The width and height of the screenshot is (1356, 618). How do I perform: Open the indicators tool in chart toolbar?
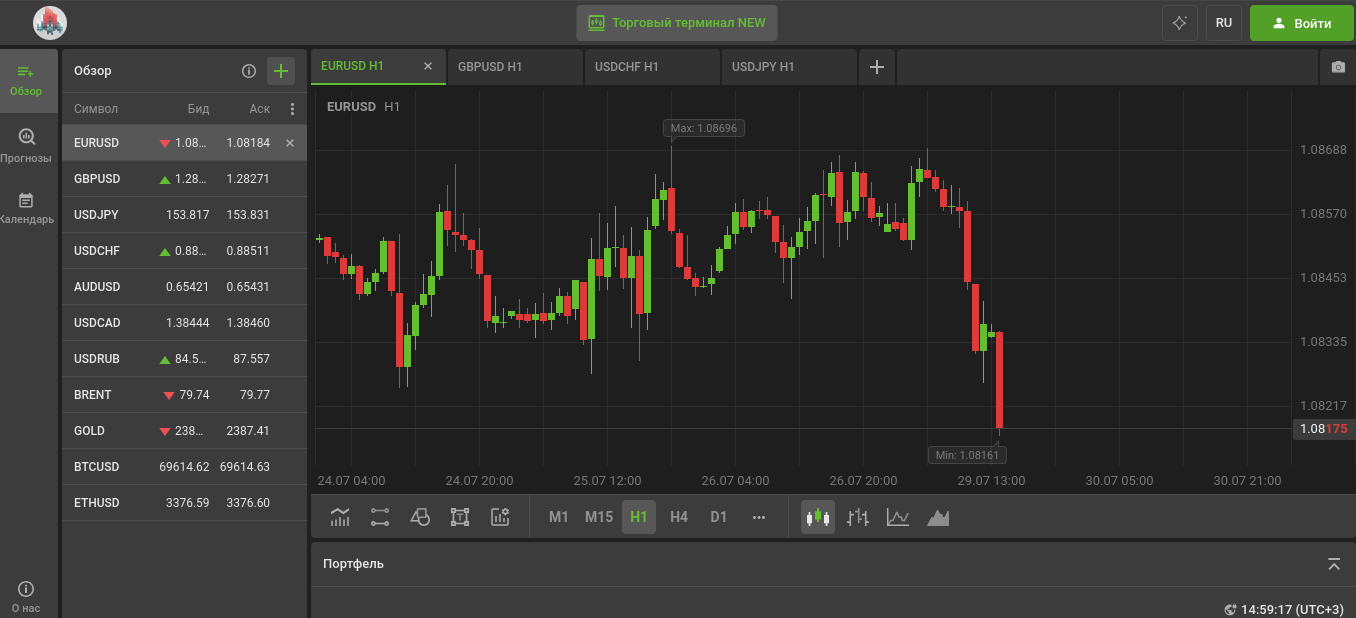coord(340,517)
